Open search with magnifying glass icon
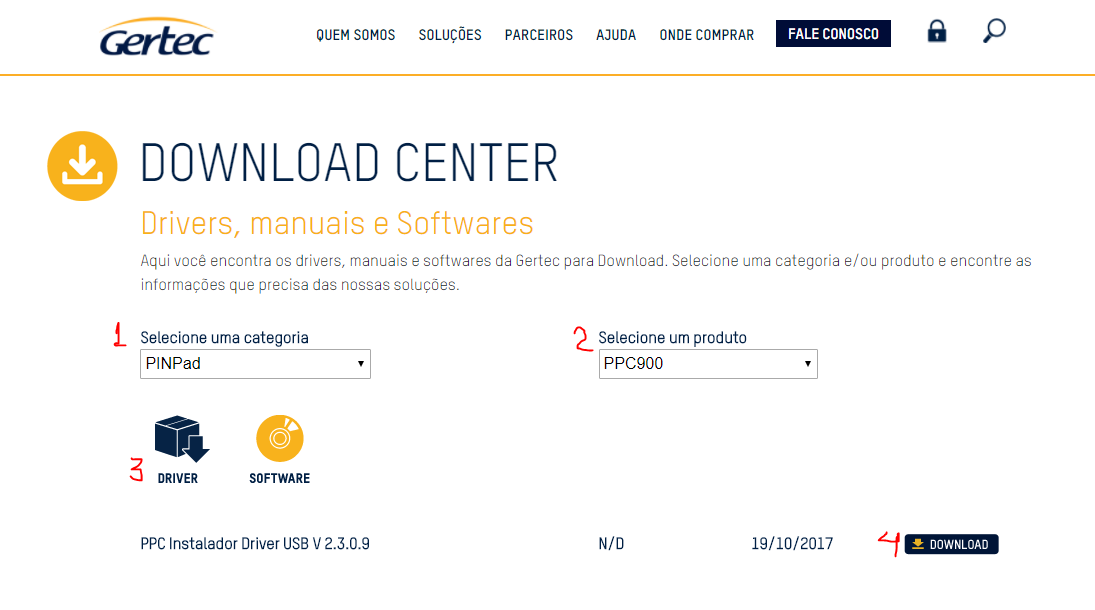The height and width of the screenshot is (610, 1095). (994, 31)
